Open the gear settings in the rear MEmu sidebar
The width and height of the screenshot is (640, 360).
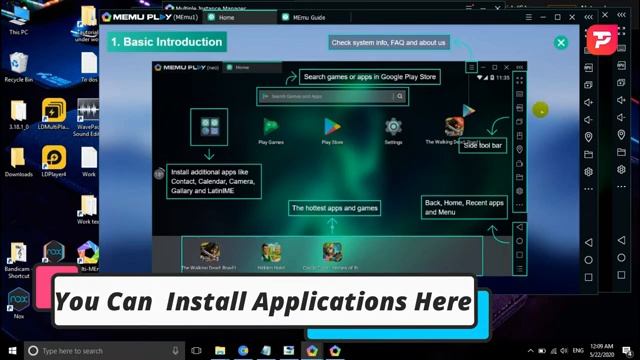coord(621,169)
